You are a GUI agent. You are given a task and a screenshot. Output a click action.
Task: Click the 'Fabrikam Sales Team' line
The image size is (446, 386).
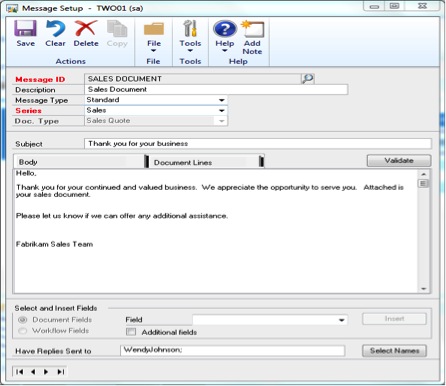click(x=54, y=244)
